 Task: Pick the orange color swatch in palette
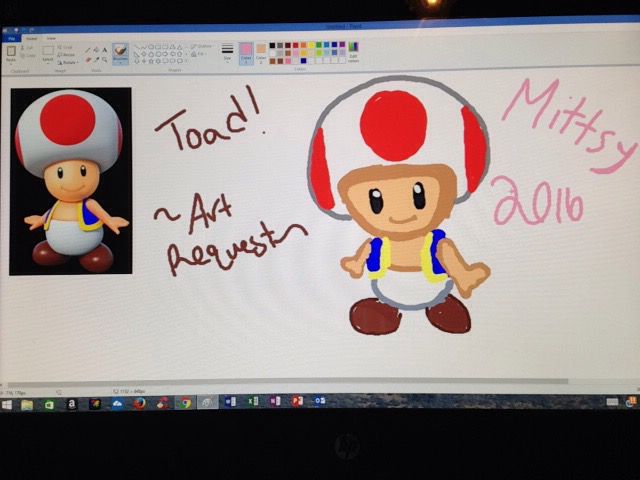(303, 45)
